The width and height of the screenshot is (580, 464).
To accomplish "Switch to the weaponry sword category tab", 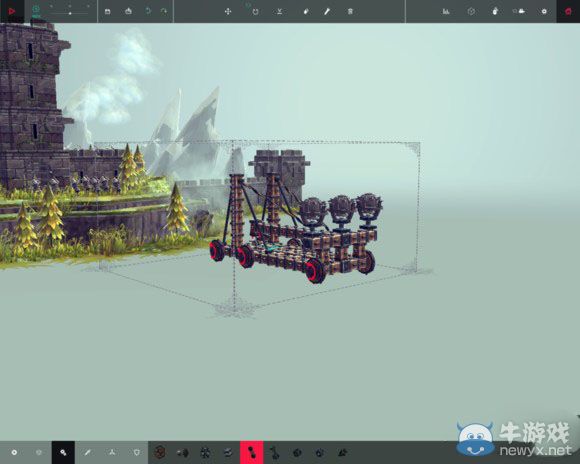I will (x=87, y=452).
